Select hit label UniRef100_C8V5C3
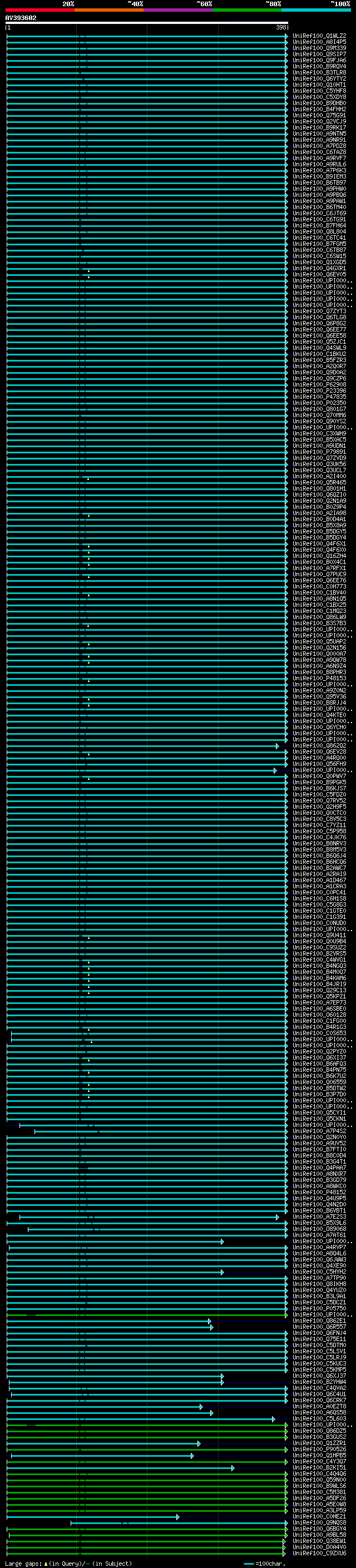 [319, 819]
